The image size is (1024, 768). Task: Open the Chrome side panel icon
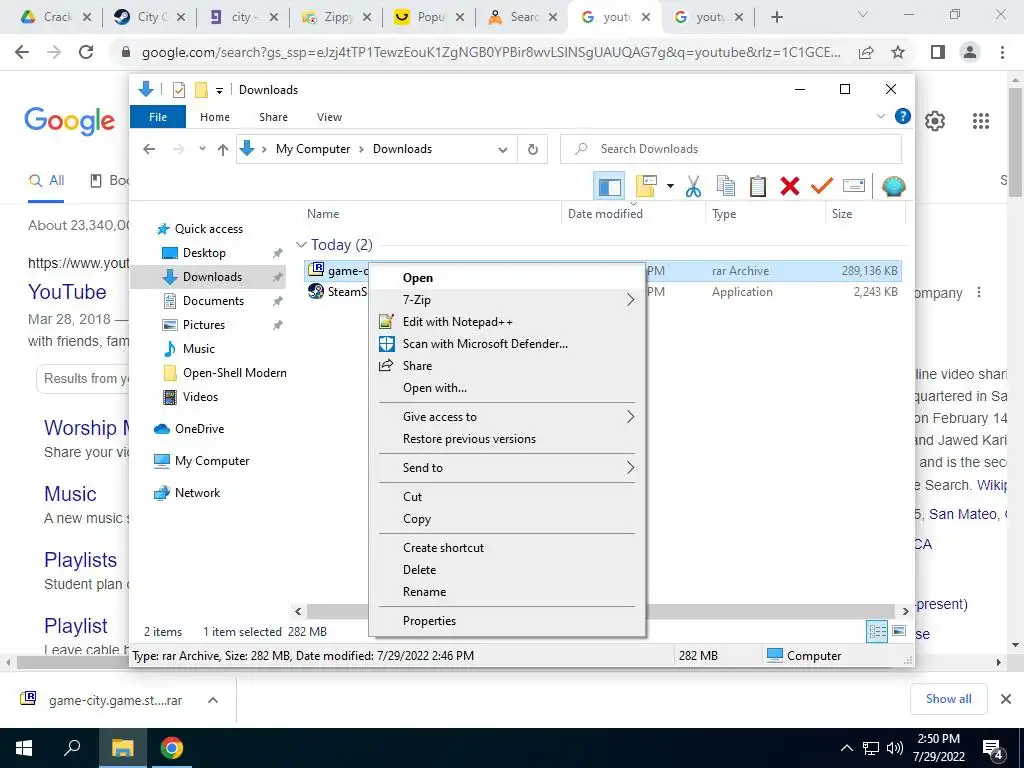(x=938, y=52)
